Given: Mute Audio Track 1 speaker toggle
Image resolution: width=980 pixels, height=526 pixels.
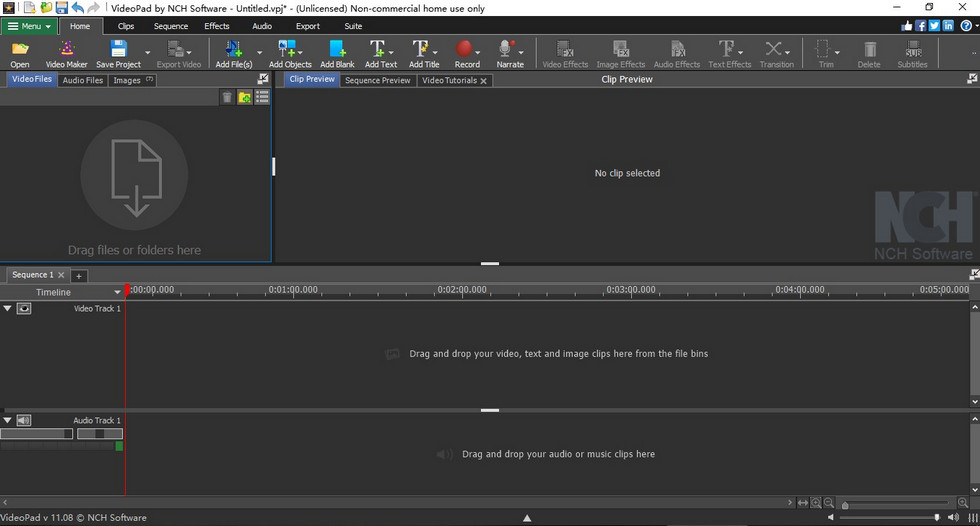Looking at the screenshot, I should point(24,420).
